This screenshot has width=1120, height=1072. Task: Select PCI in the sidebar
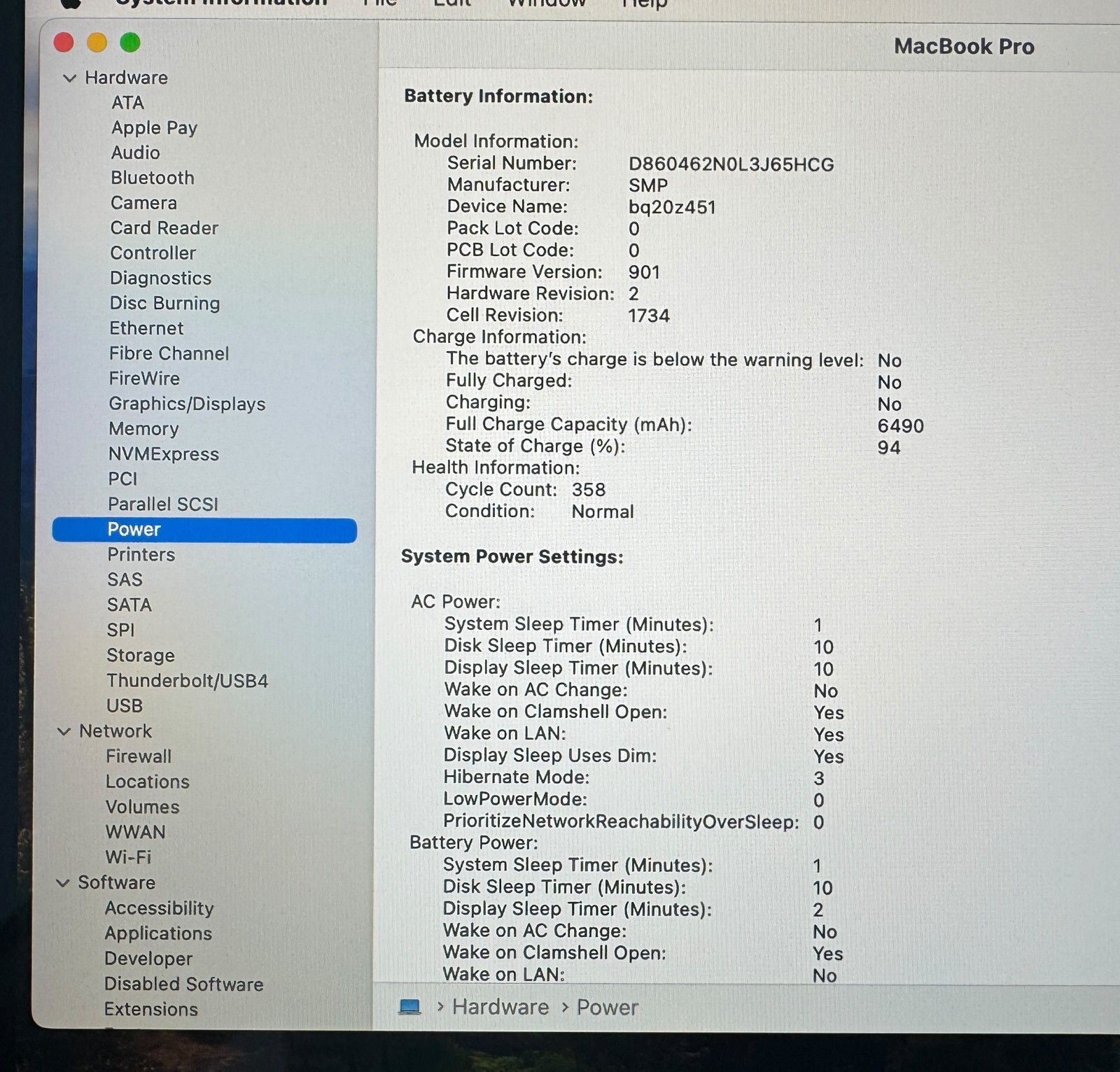pos(122,479)
